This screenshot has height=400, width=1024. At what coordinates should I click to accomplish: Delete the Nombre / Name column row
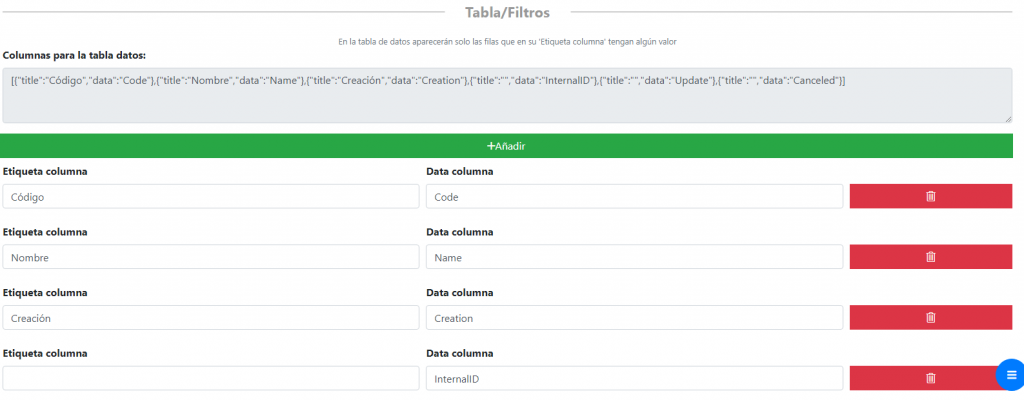pyautogui.click(x=930, y=257)
